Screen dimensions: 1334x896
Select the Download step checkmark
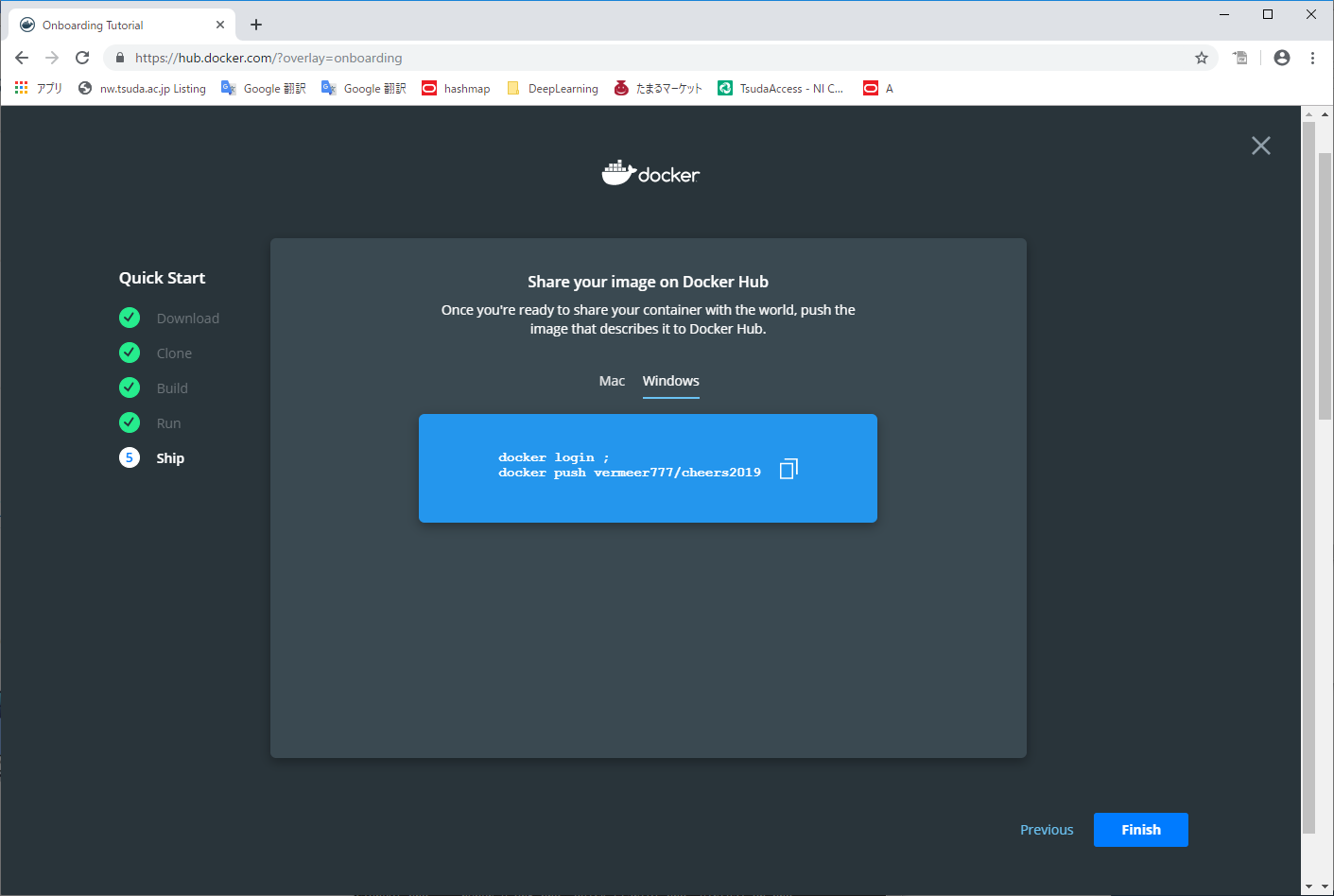click(x=130, y=318)
